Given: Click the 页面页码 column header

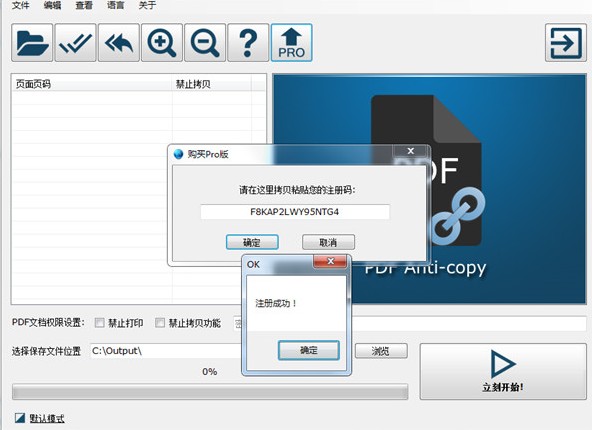Looking at the screenshot, I should 92,84.
